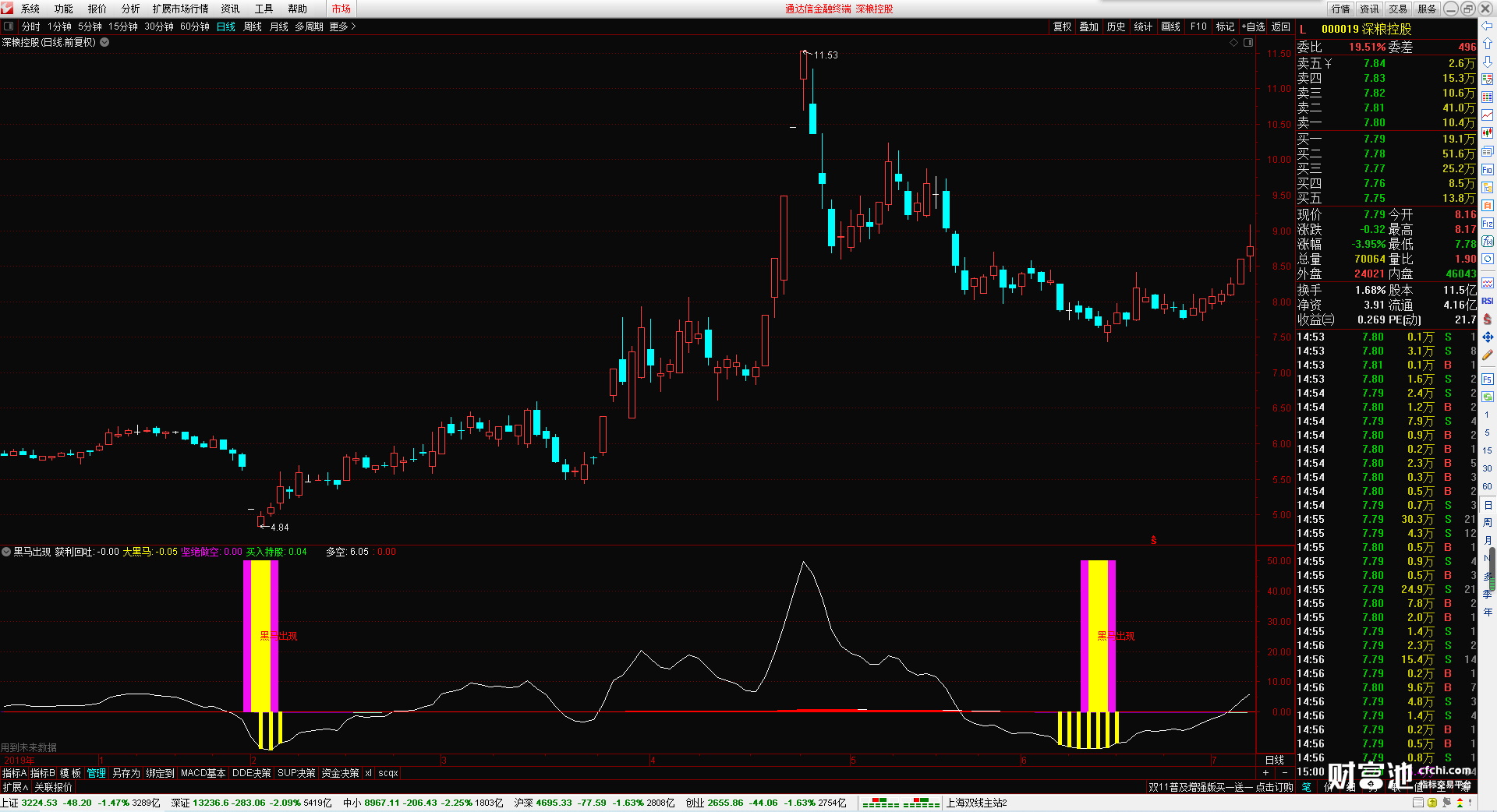The height and width of the screenshot is (812, 1497).
Task: Click the red dollar sign sidebar icon
Action: (1488, 319)
